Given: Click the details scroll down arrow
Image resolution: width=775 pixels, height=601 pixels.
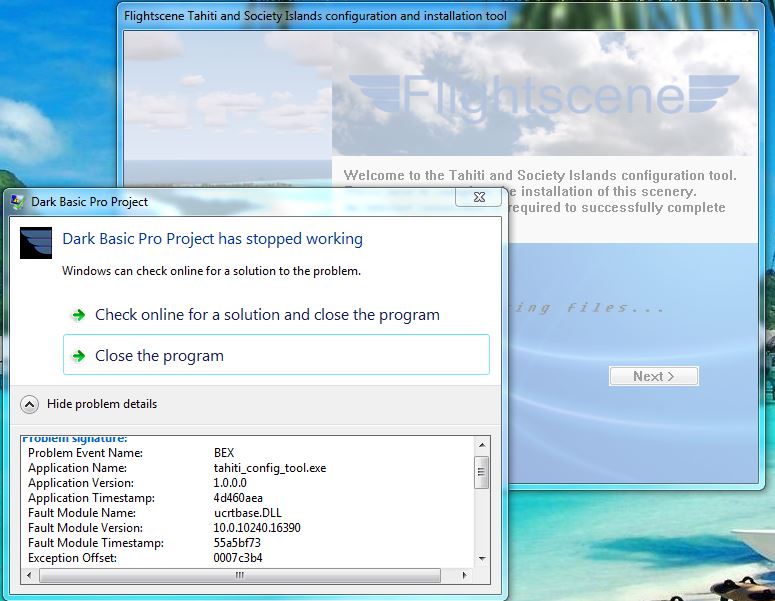Looking at the screenshot, I should pos(482,558).
